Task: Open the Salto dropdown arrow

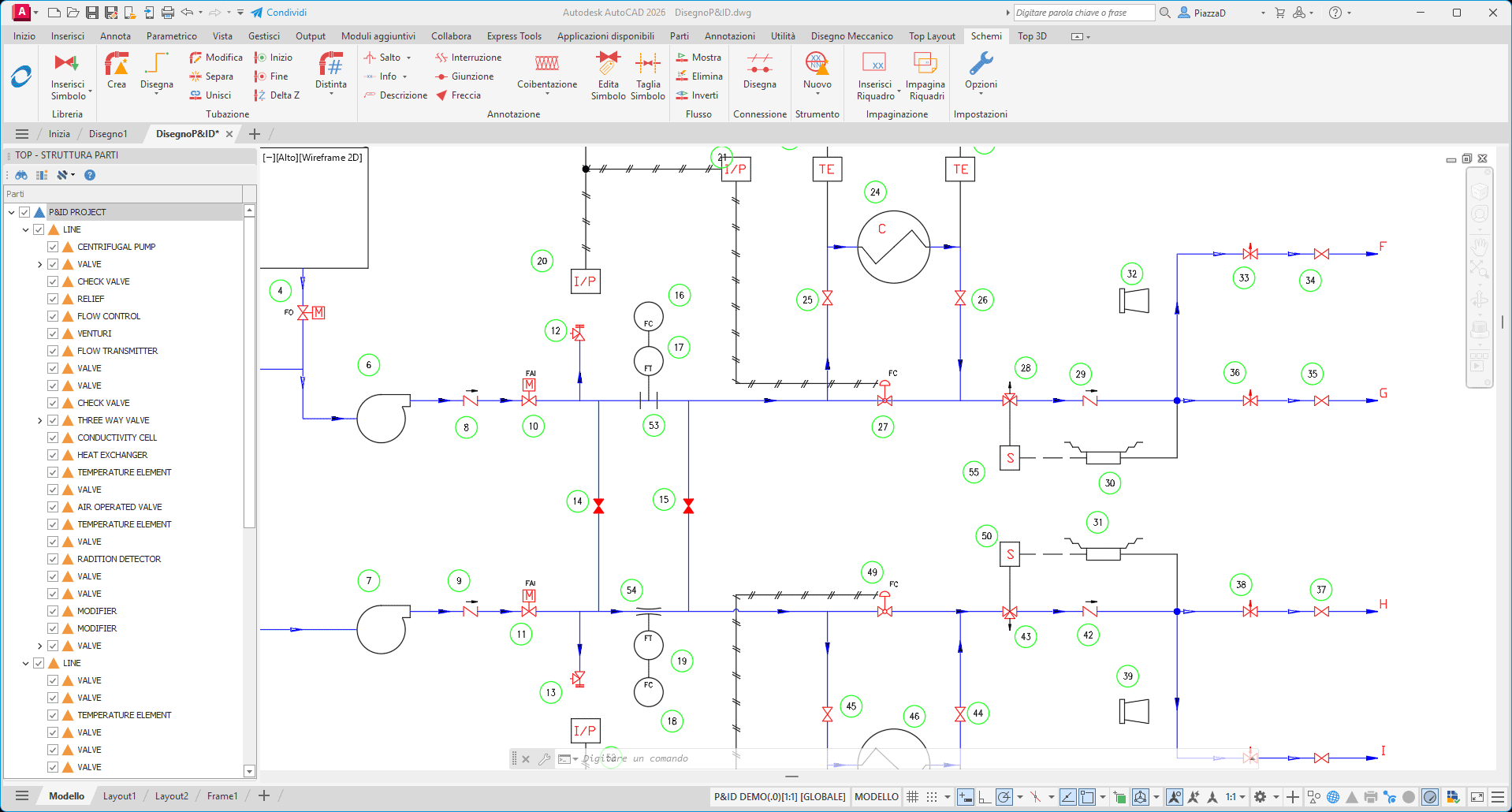Action: (x=408, y=58)
